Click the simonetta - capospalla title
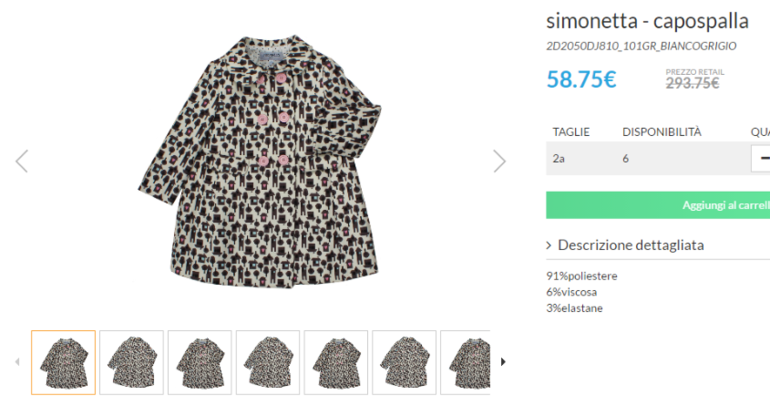 (647, 20)
